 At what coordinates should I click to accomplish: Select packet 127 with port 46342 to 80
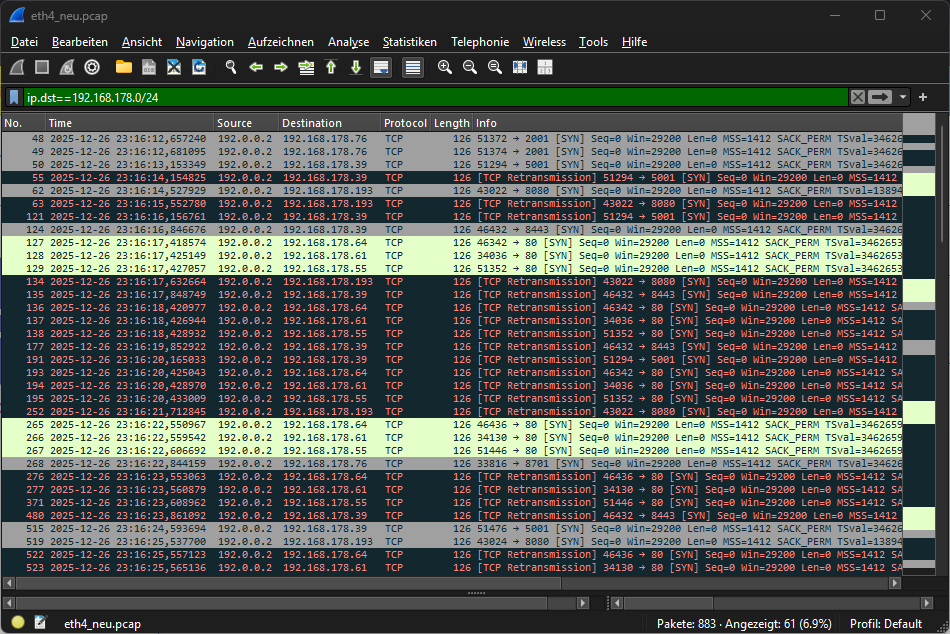pos(452,242)
